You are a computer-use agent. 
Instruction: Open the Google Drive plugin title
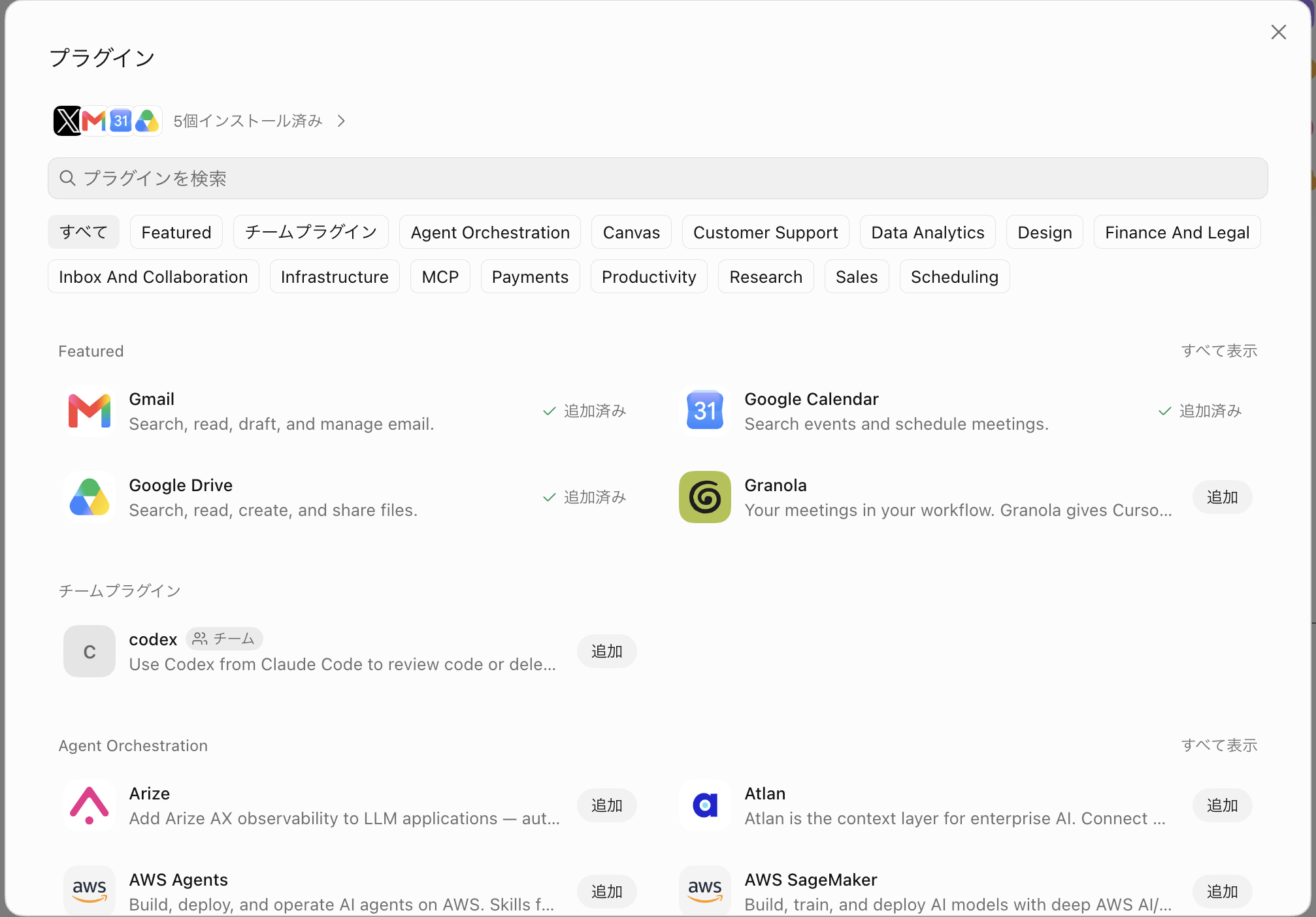[181, 485]
